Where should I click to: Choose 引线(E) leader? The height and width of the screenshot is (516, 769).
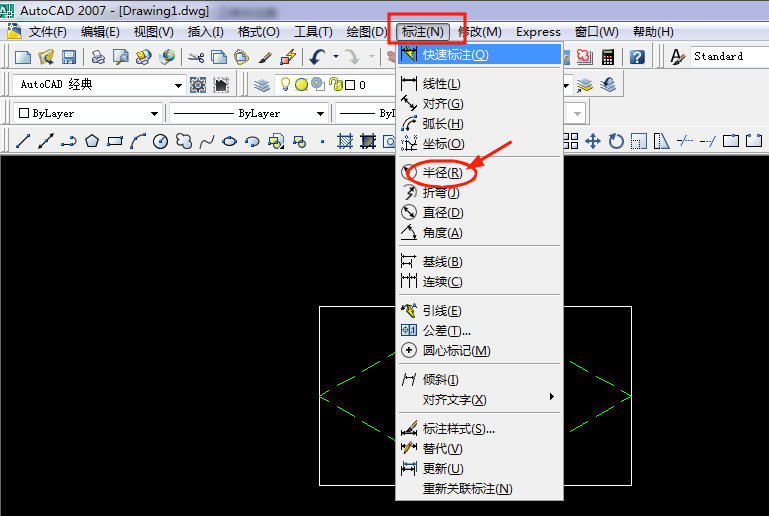click(479, 310)
